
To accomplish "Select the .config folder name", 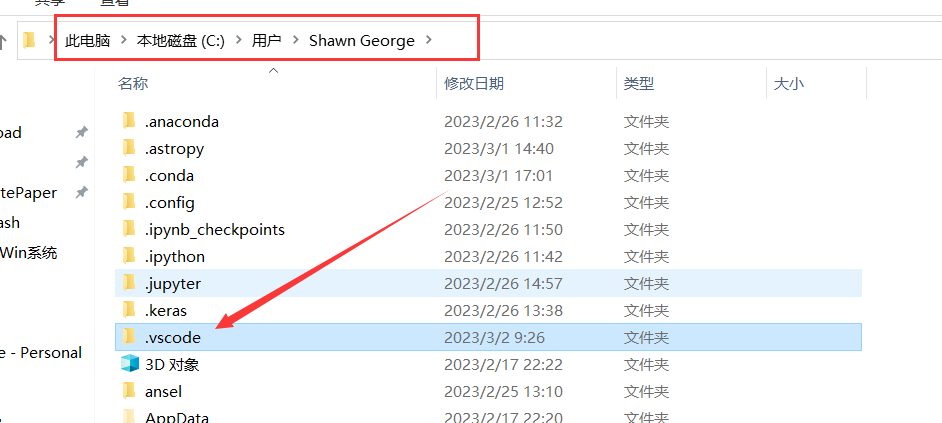I will click(169, 202).
